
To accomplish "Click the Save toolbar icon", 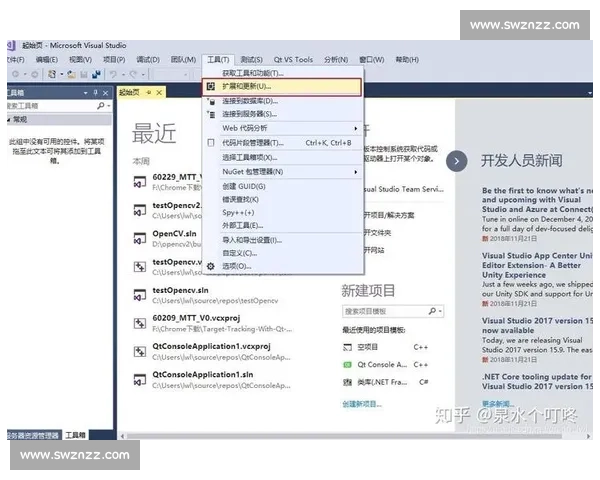I will click(x=84, y=74).
